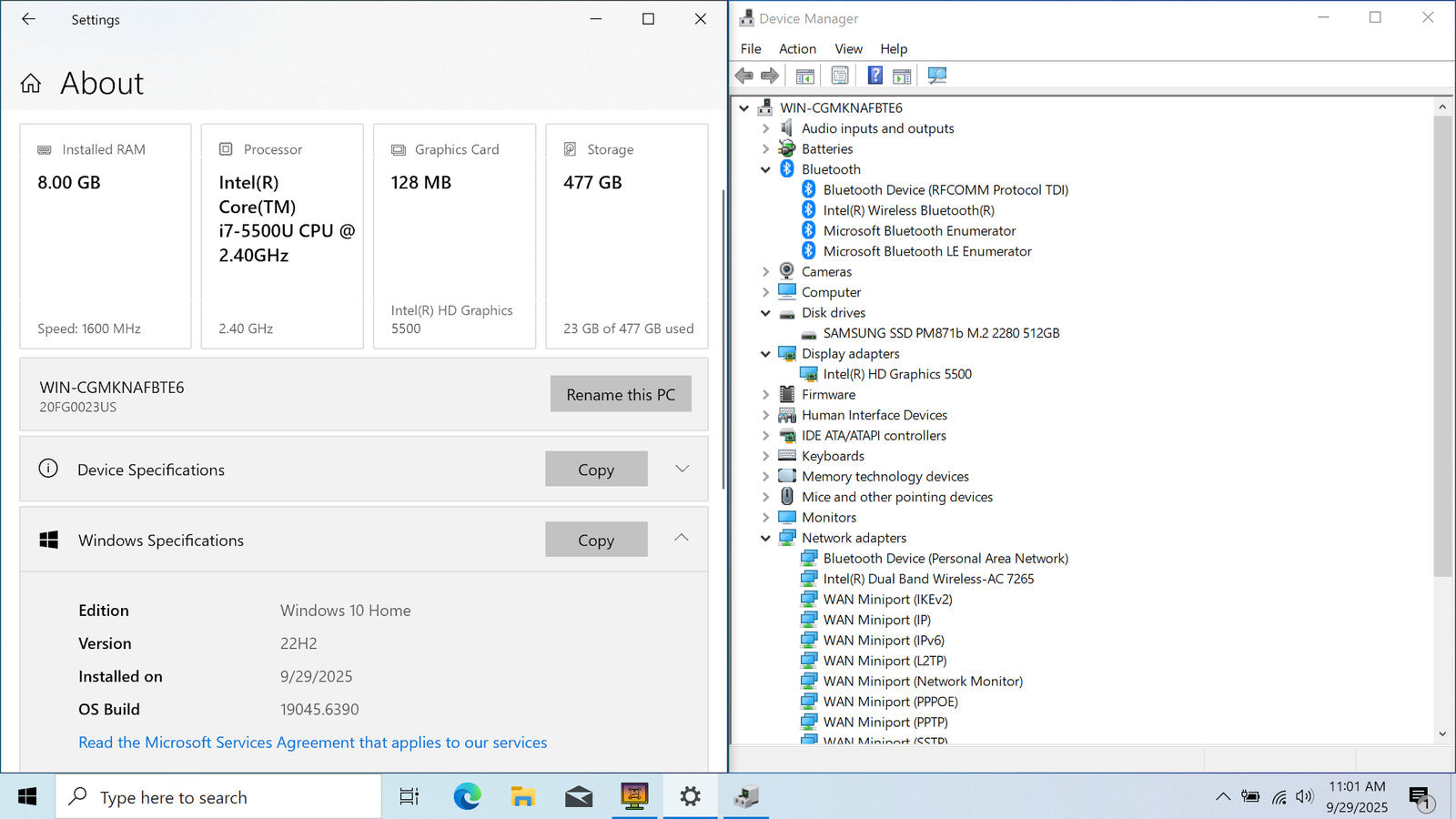Open the Mail app on taskbar
1456x819 pixels.
pyautogui.click(x=578, y=797)
